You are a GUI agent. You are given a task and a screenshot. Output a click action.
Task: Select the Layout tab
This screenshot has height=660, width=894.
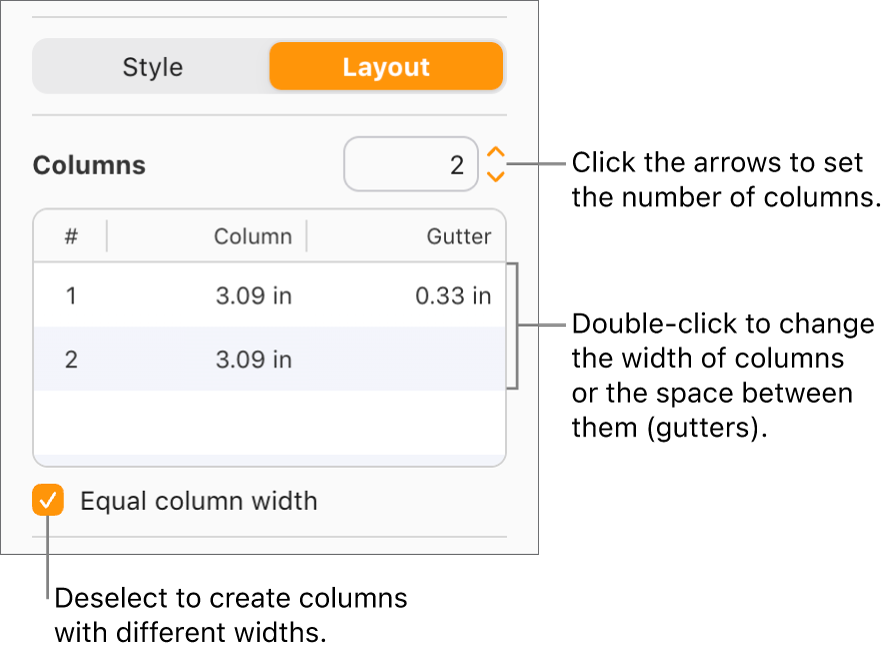[x=387, y=66]
